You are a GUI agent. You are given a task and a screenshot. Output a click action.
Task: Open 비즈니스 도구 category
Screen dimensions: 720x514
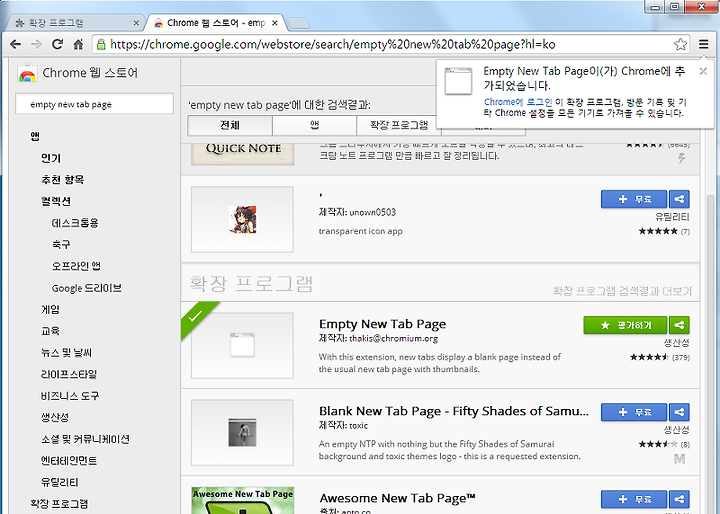(x=70, y=395)
